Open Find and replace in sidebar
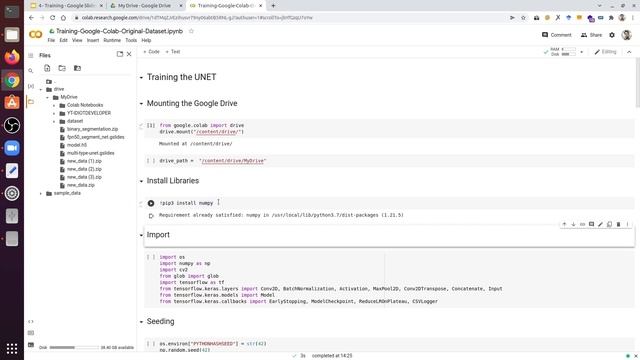Viewport: 640px width, 360px height. (31, 71)
